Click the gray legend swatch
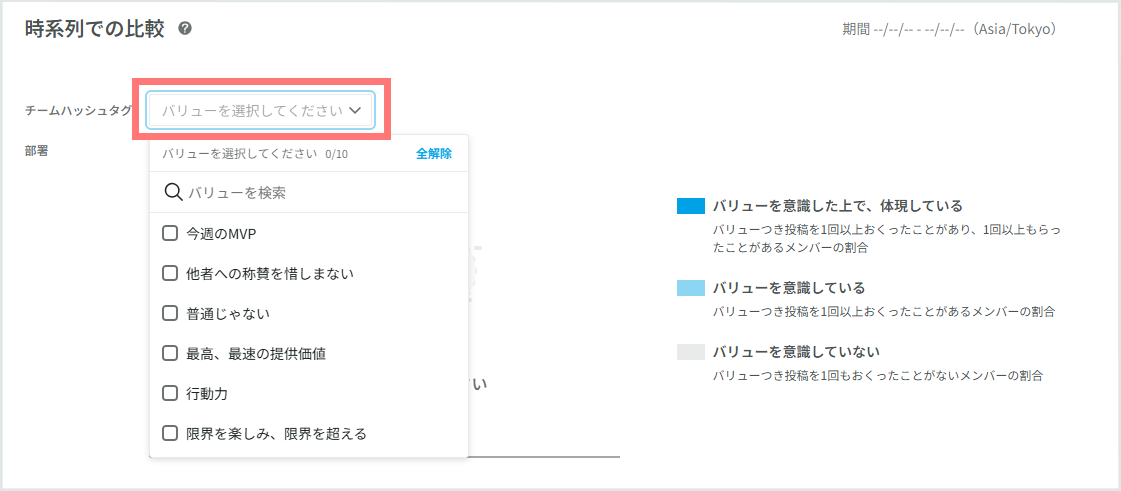The height and width of the screenshot is (491, 1121). click(691, 352)
